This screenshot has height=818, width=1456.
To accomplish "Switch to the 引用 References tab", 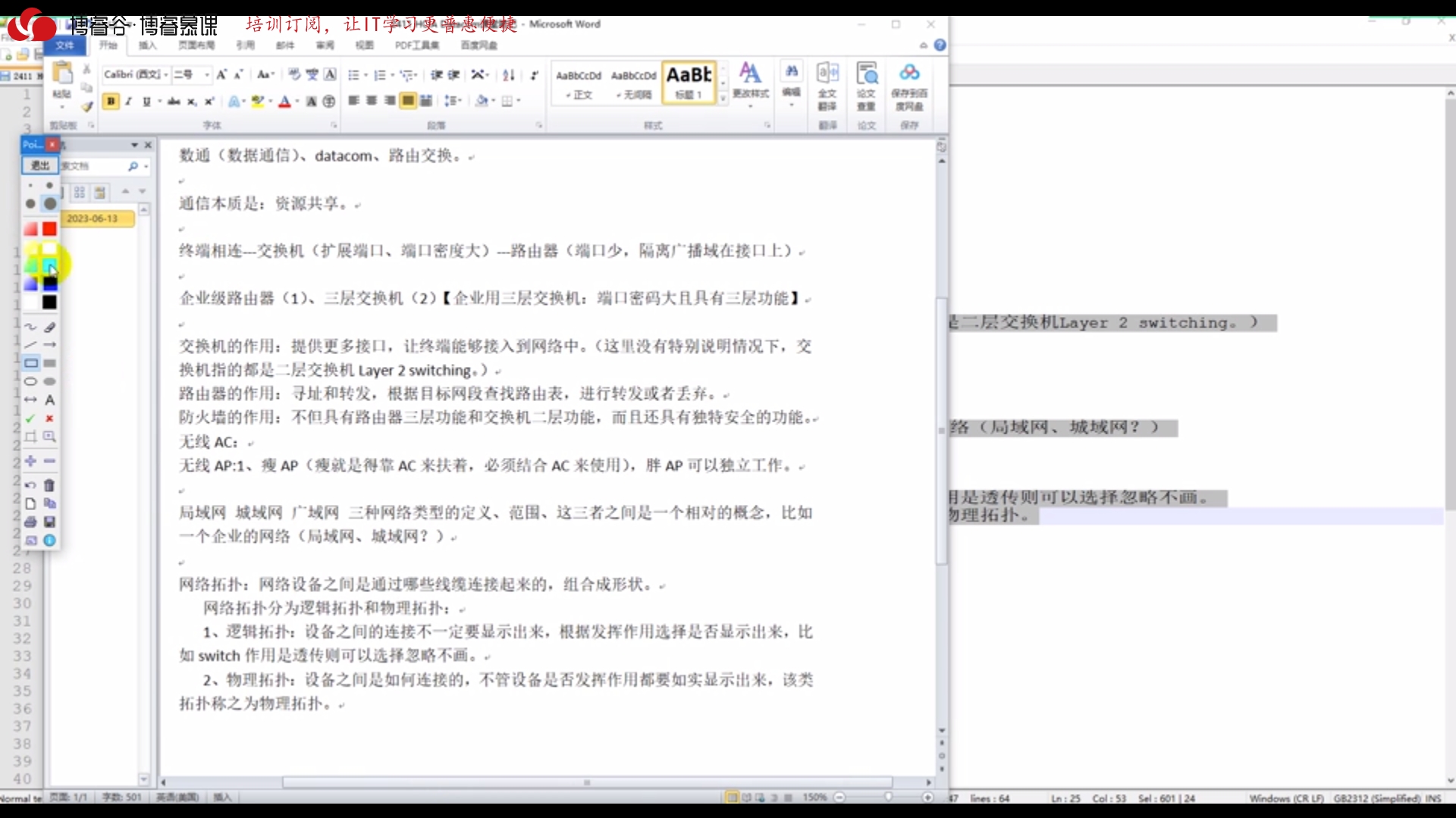I will coord(245,45).
